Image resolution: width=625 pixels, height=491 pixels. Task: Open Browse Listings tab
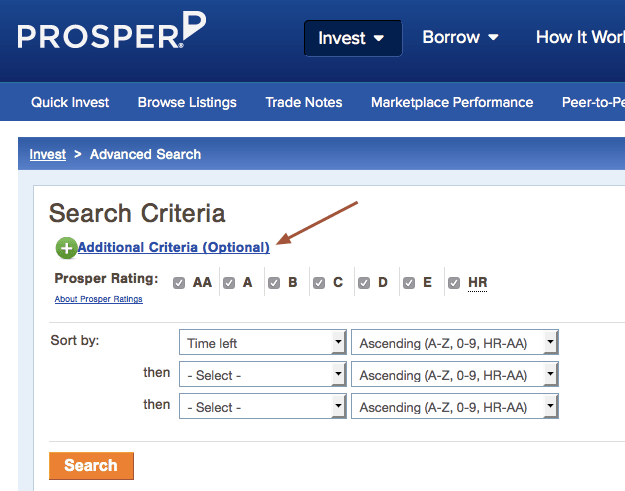pyautogui.click(x=187, y=102)
